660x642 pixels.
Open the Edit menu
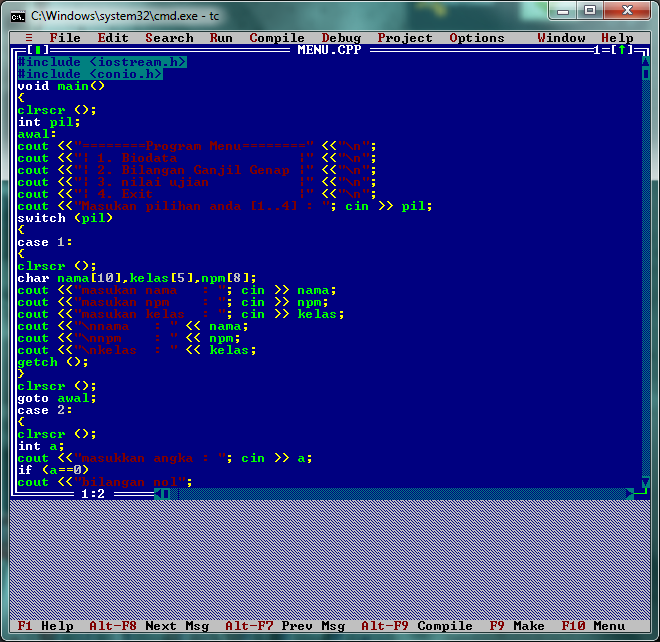click(x=113, y=38)
